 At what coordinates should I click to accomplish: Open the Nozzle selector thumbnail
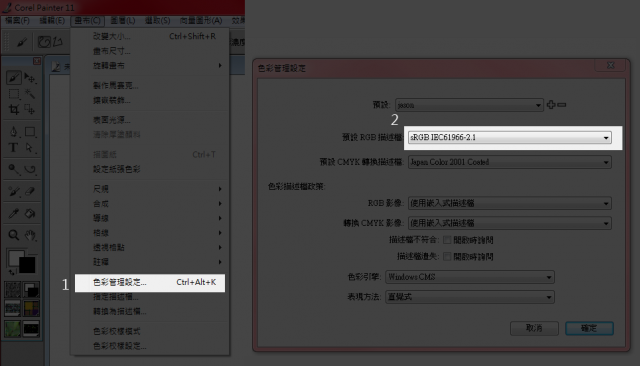tap(31, 328)
